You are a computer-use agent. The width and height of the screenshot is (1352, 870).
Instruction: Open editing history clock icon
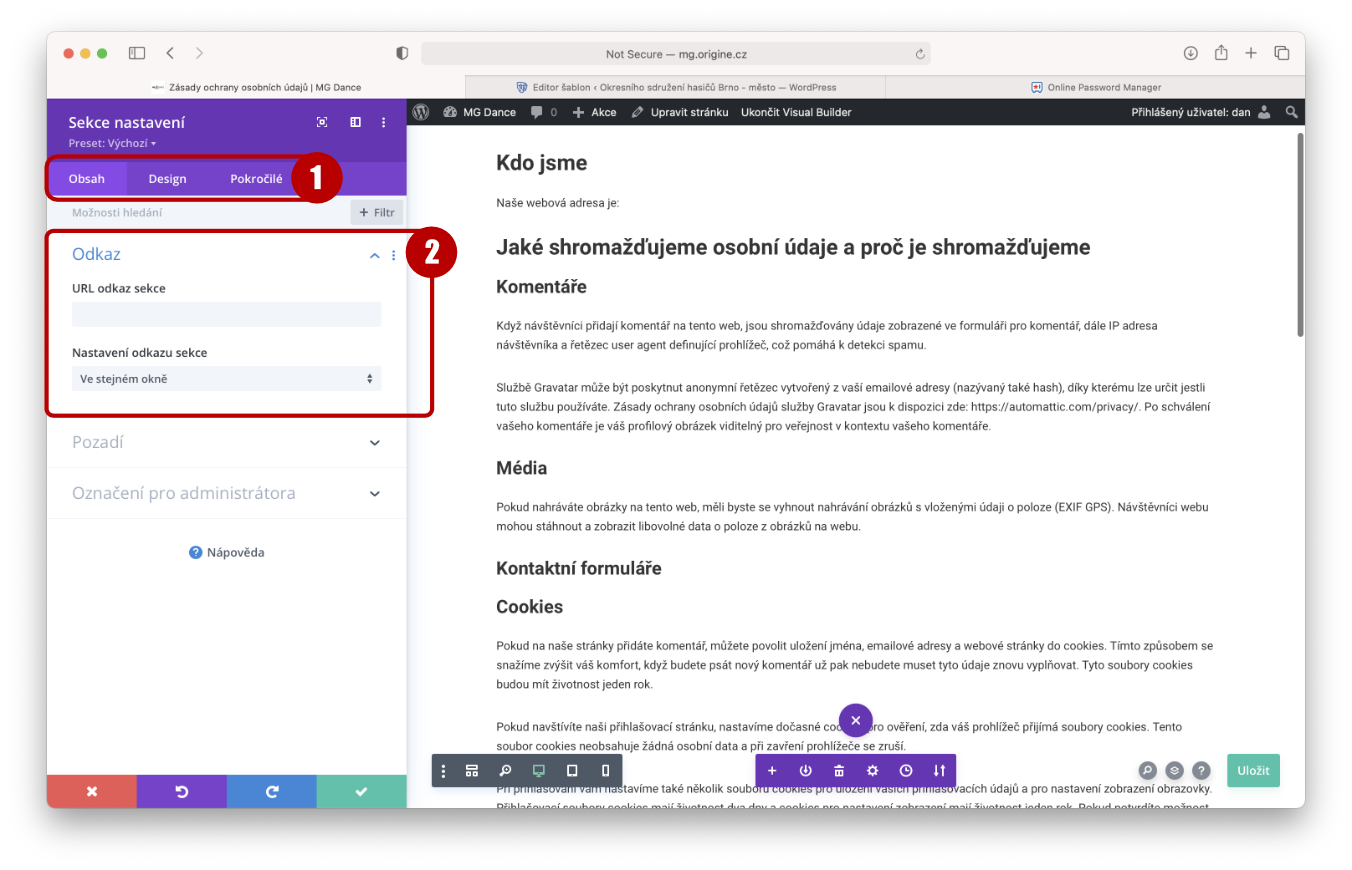pyautogui.click(x=906, y=771)
